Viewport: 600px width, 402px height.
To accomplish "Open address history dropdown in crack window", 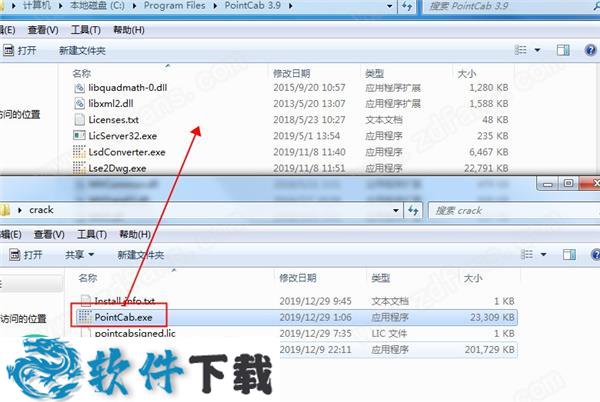I will [396, 210].
